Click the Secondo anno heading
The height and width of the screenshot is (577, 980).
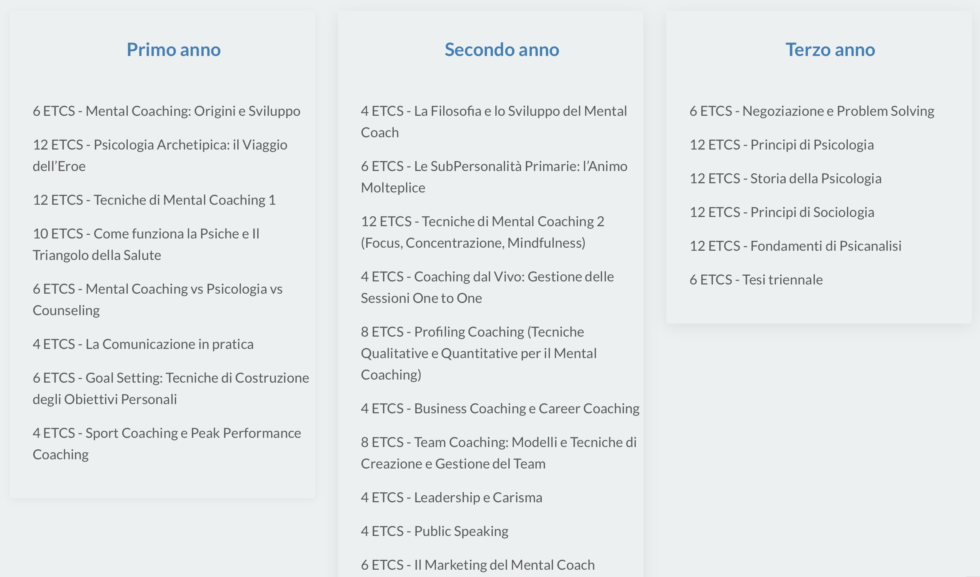click(x=501, y=50)
